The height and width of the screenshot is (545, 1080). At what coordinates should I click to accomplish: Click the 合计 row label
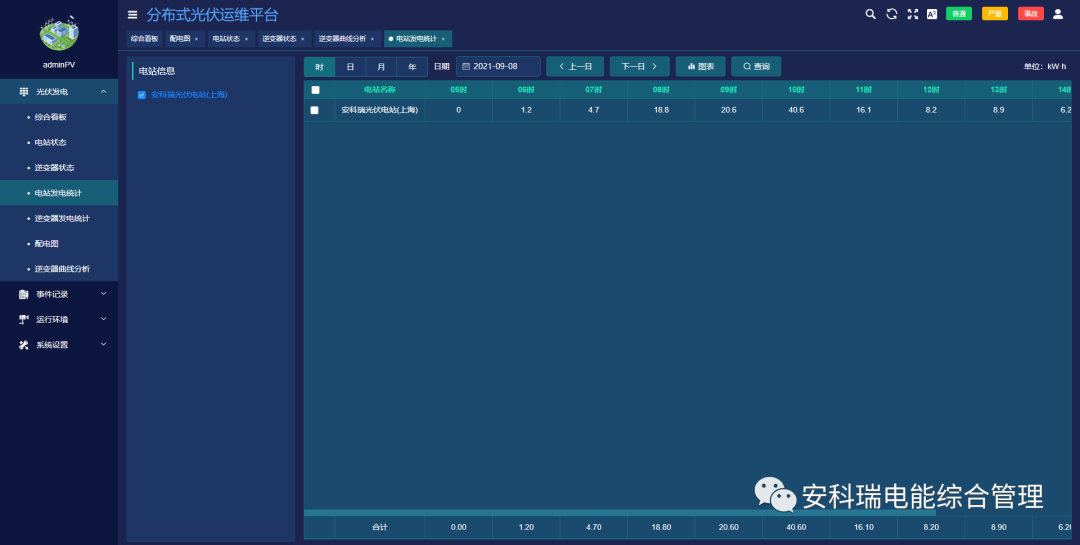coord(380,527)
